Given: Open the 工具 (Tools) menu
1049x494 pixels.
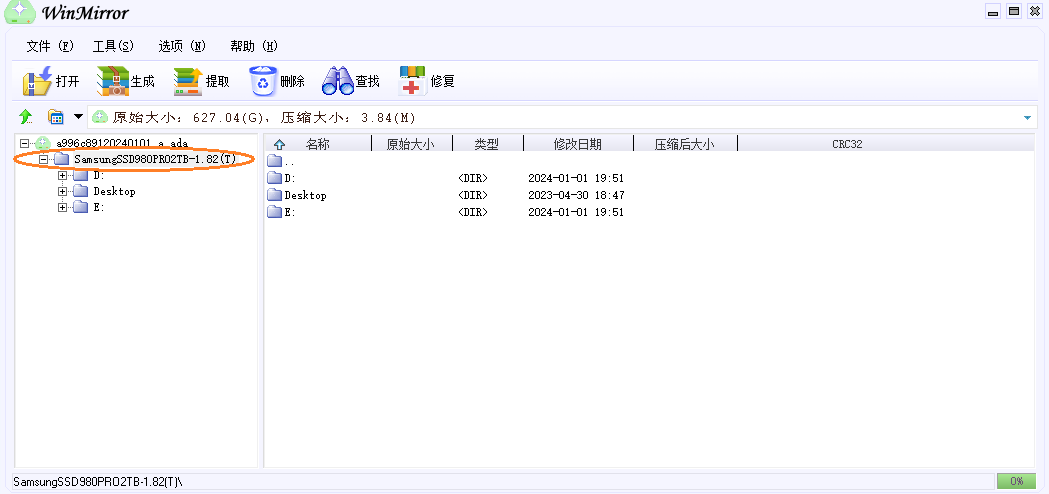Looking at the screenshot, I should [113, 46].
